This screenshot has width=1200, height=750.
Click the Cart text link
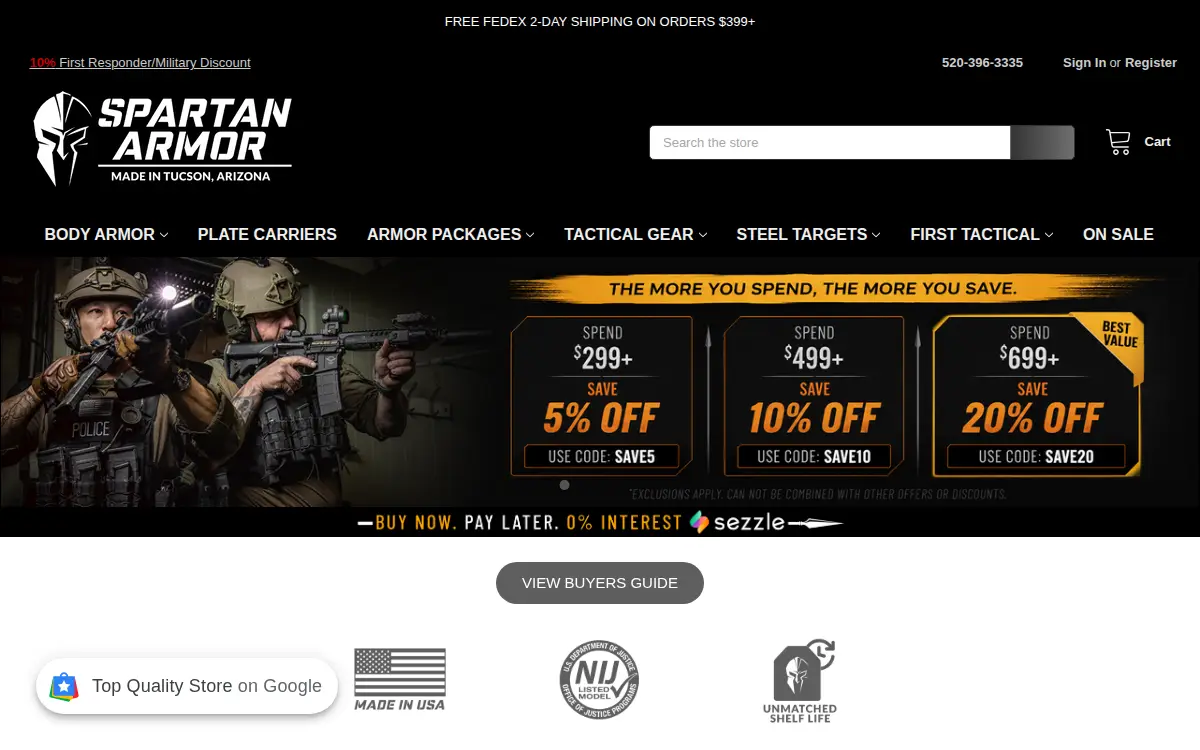point(1157,142)
